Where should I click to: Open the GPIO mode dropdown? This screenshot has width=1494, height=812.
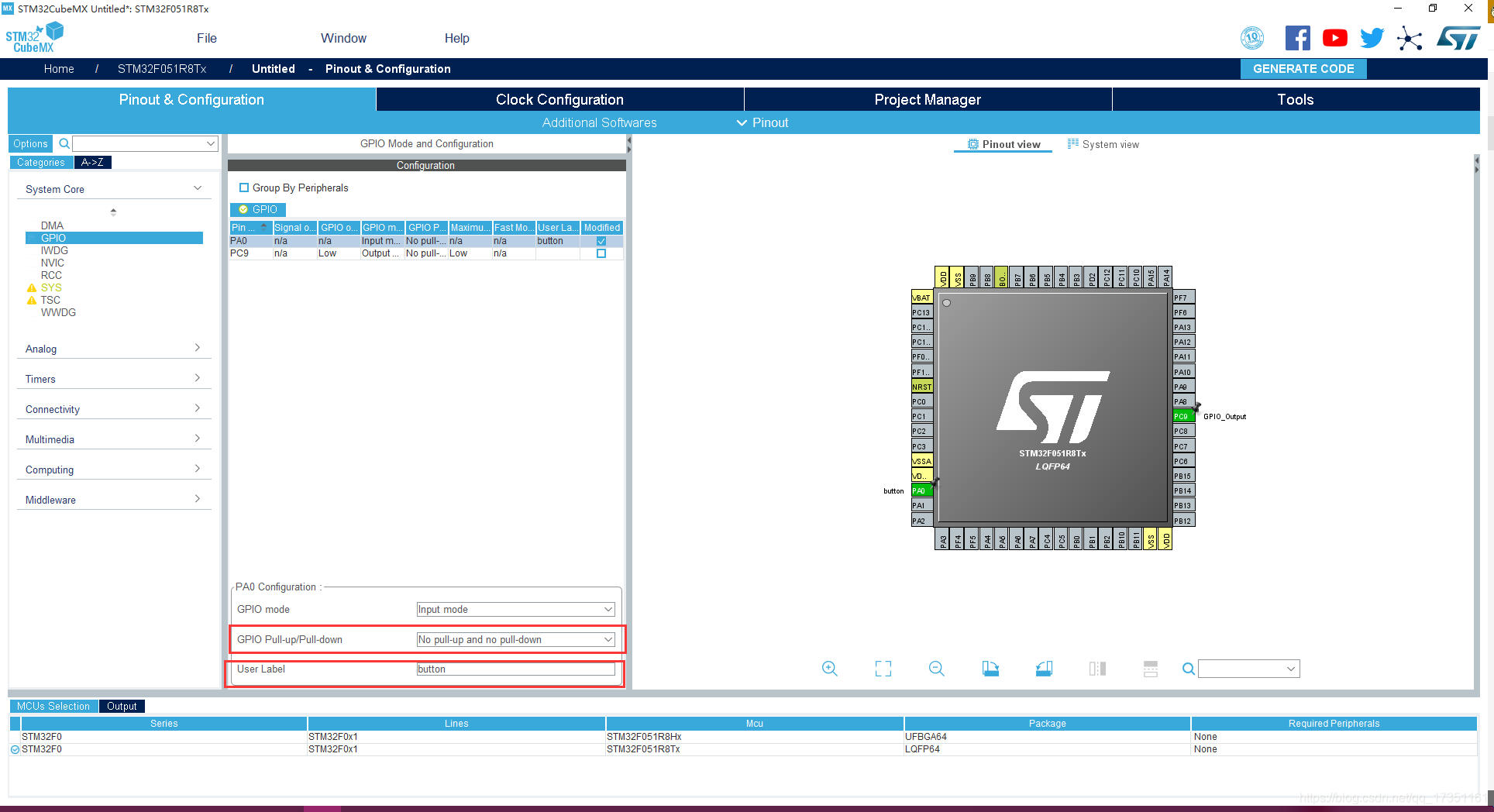[x=515, y=609]
